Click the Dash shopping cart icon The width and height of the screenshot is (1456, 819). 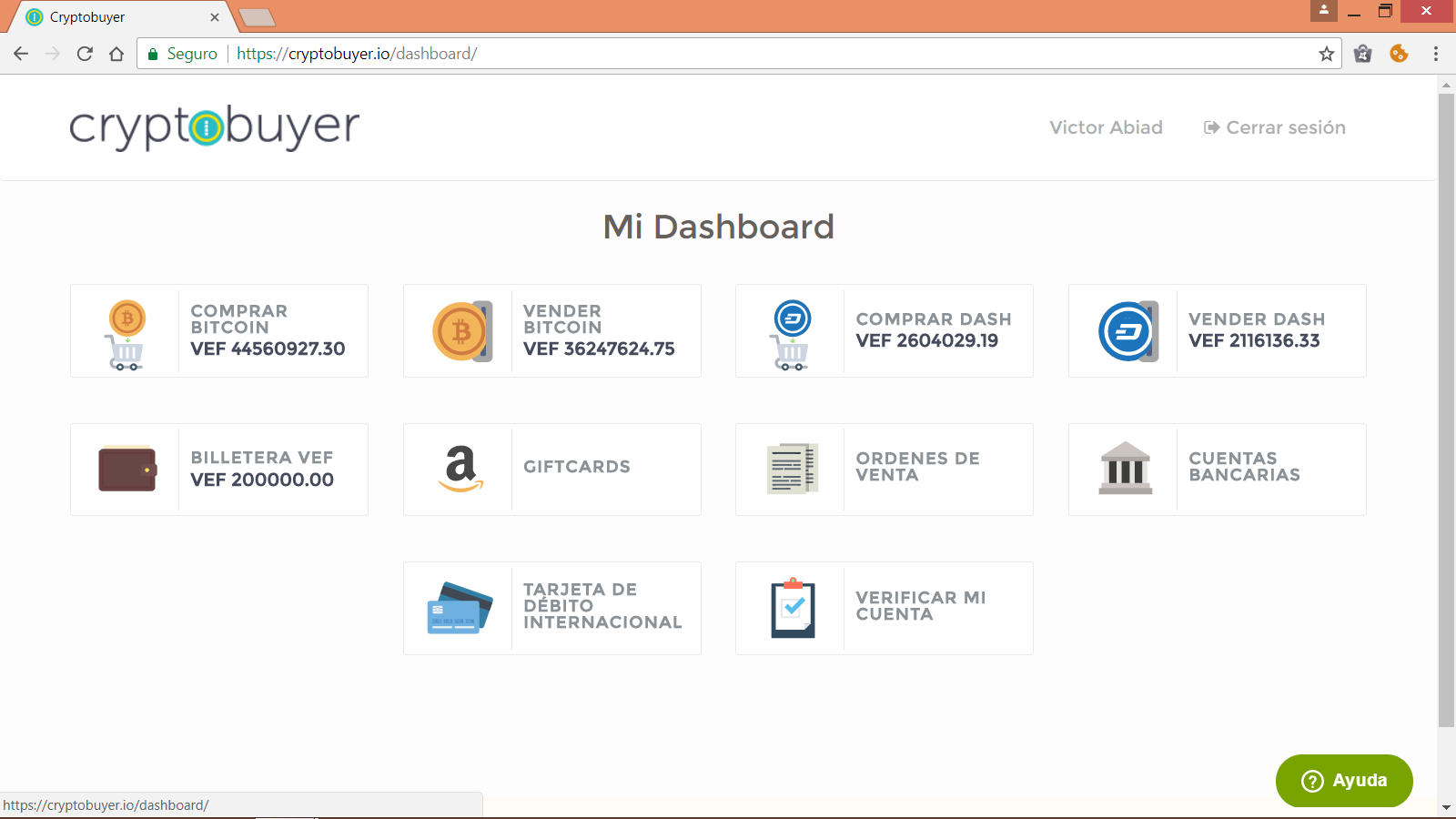click(792, 334)
